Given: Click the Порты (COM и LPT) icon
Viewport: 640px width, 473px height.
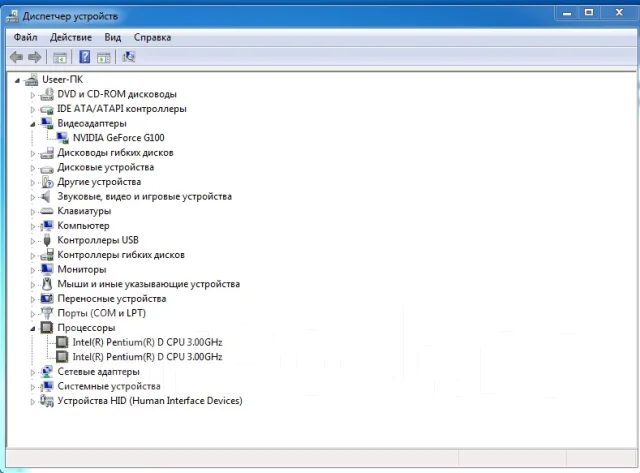Looking at the screenshot, I should coord(47,313).
